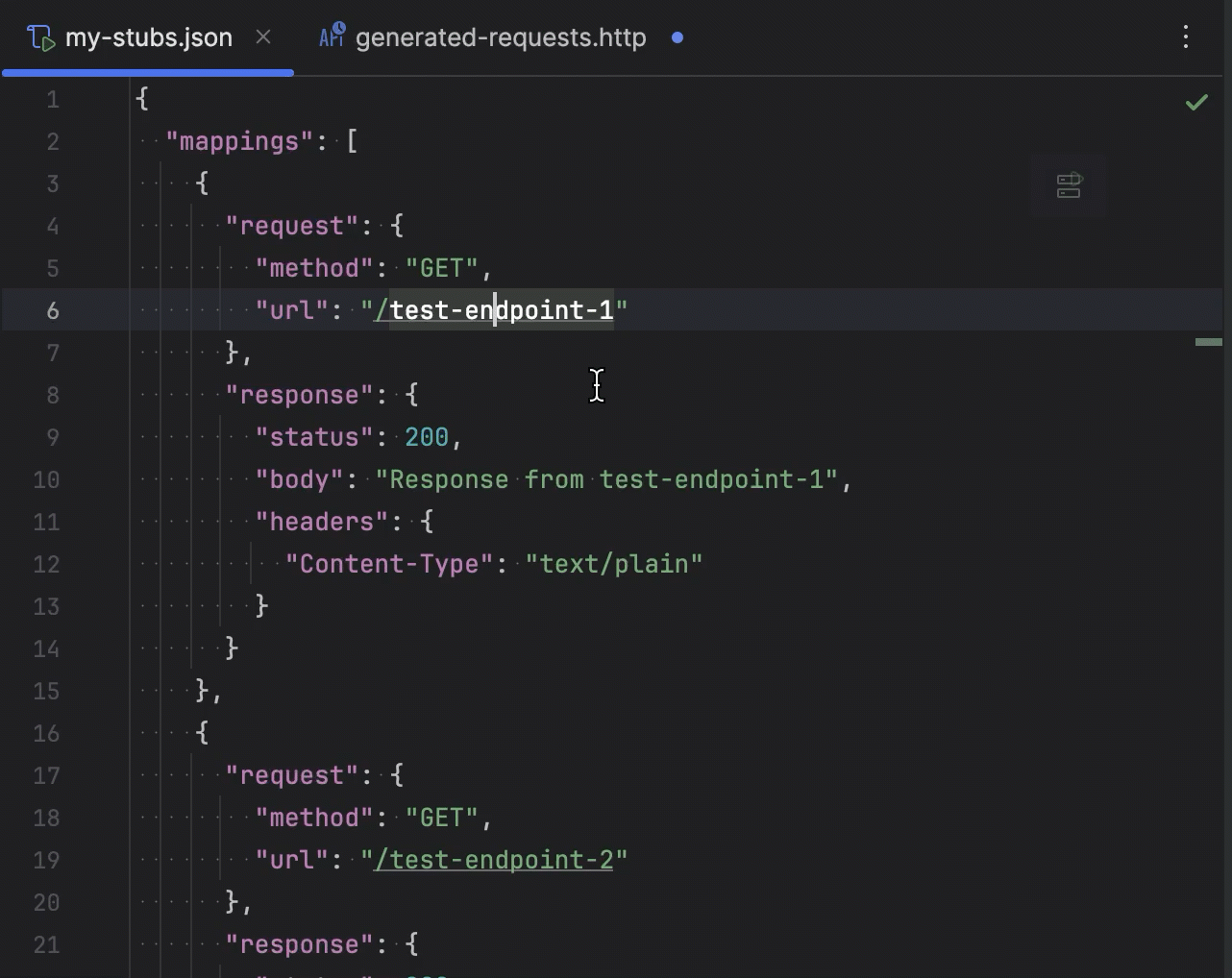Click the WireMock run icon on my-stubs.json tab
Viewport: 1232px width, 978px height.
point(42,37)
